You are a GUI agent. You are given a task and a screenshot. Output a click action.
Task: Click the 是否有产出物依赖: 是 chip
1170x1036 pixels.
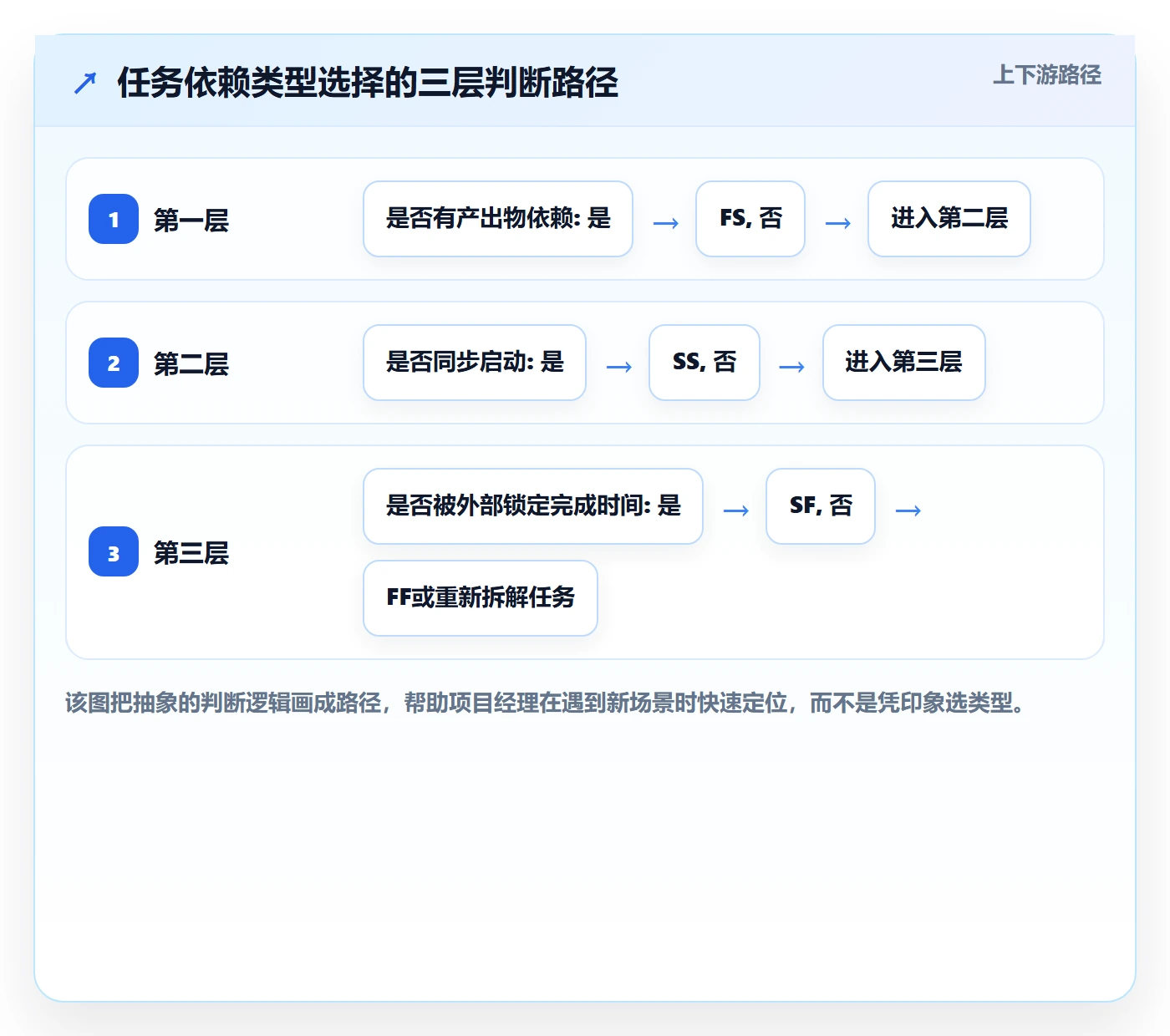pos(498,219)
